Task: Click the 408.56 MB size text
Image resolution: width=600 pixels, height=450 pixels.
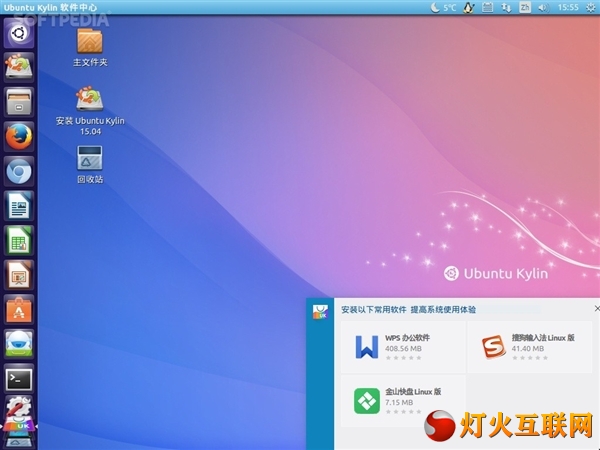Action: tap(403, 349)
